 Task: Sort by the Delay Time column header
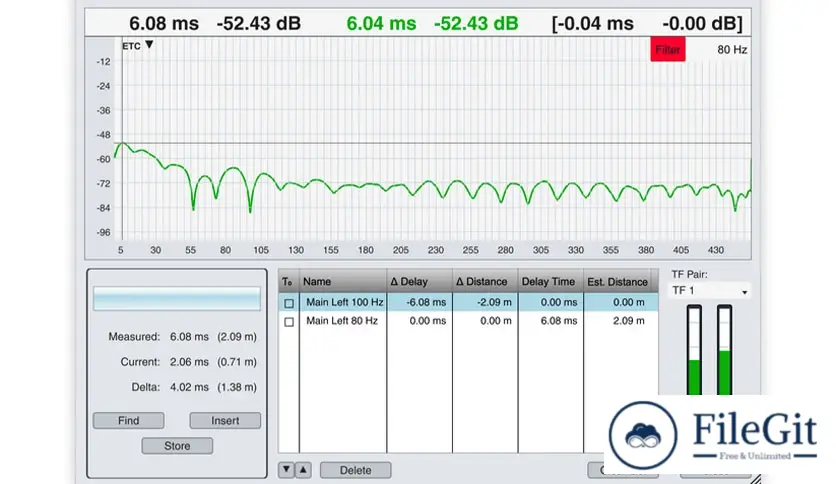point(551,281)
